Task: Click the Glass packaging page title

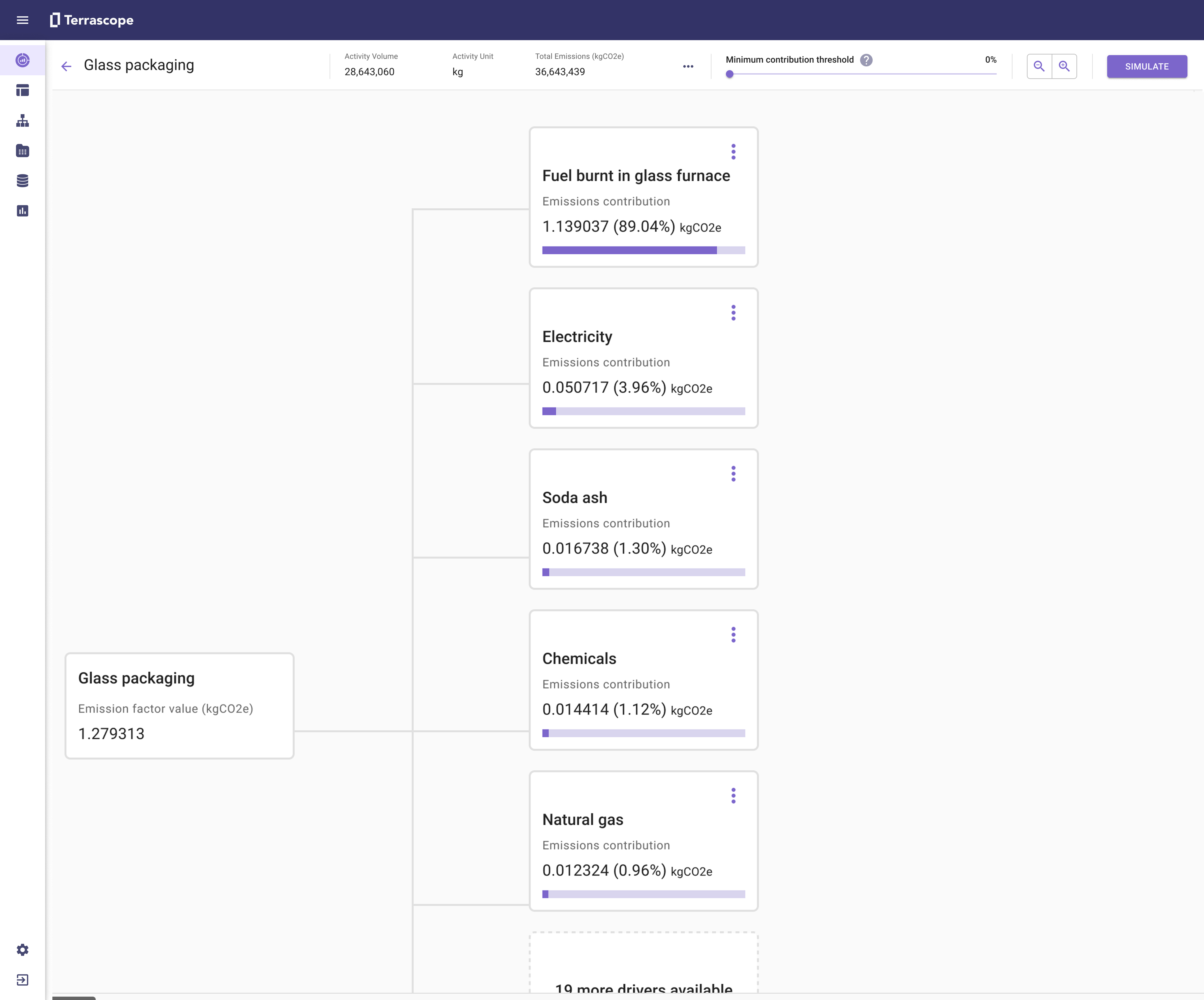Action: [139, 65]
